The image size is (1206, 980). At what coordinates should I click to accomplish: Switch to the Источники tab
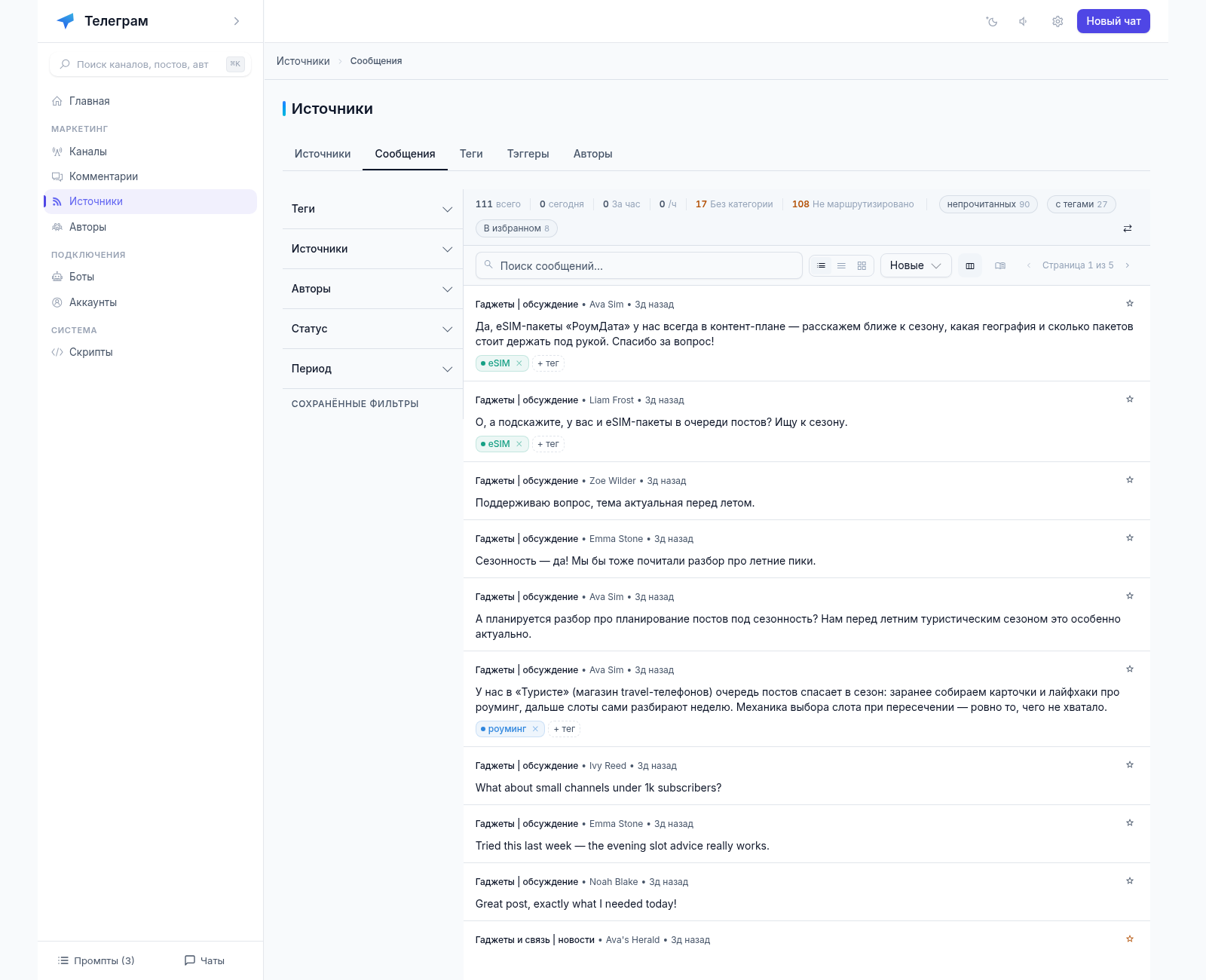click(323, 154)
